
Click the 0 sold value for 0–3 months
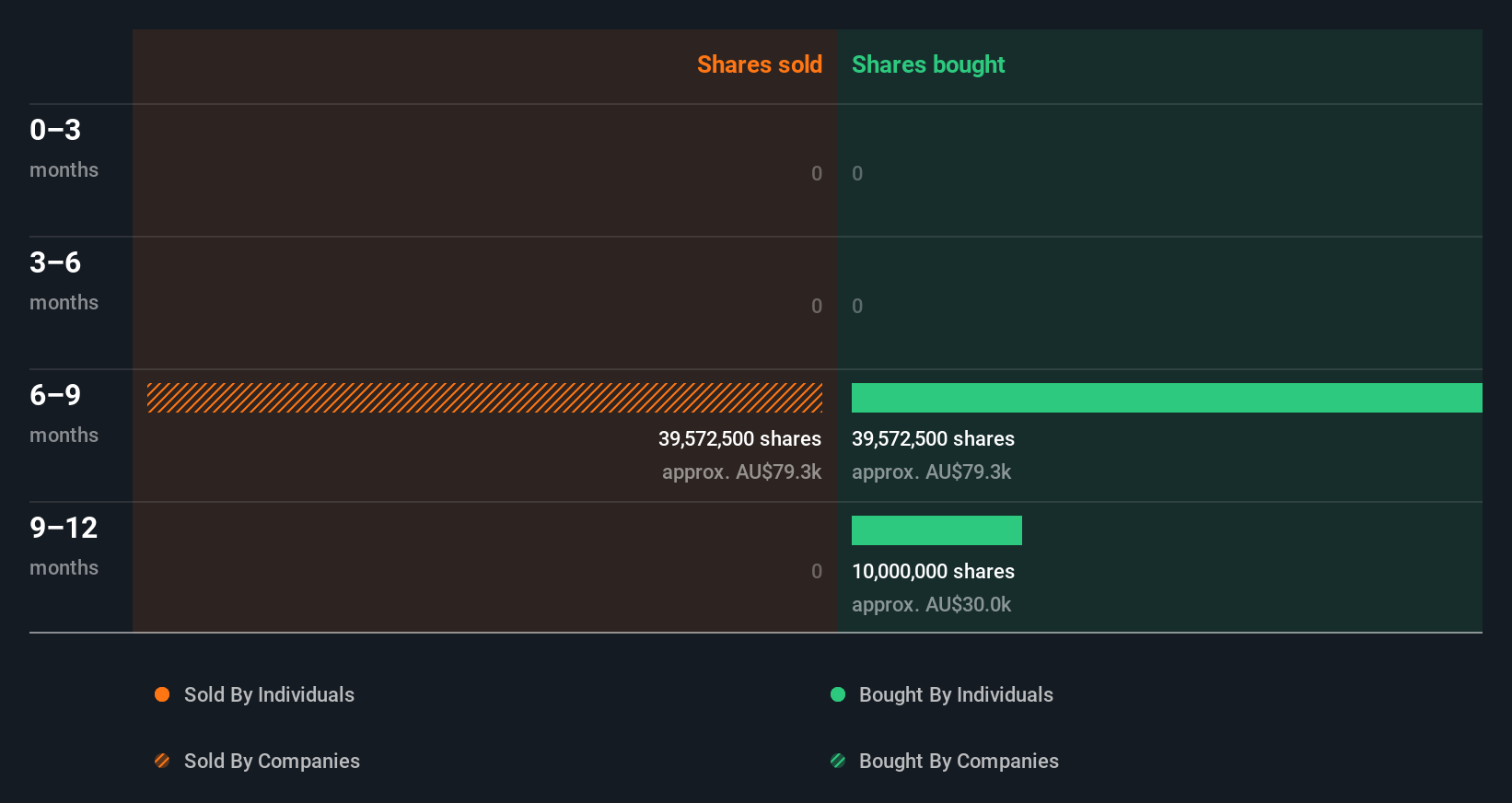817,174
